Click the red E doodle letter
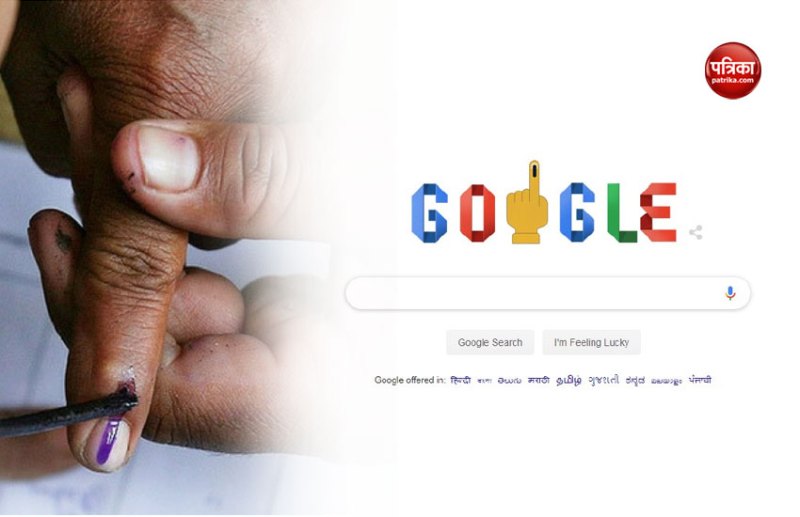Screen dimensions: 800x517 pos(658,212)
